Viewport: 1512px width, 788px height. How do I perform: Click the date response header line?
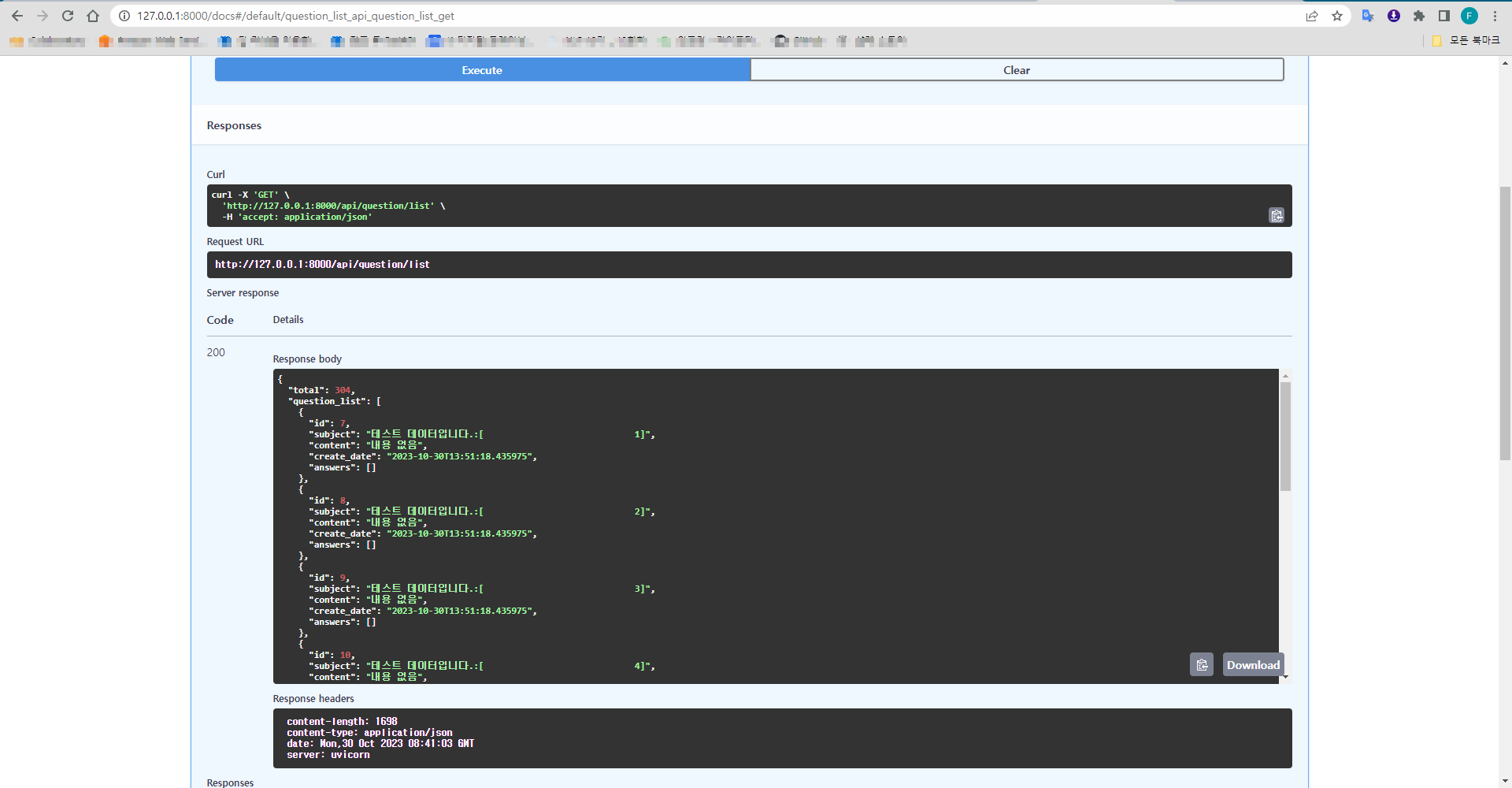point(380,744)
